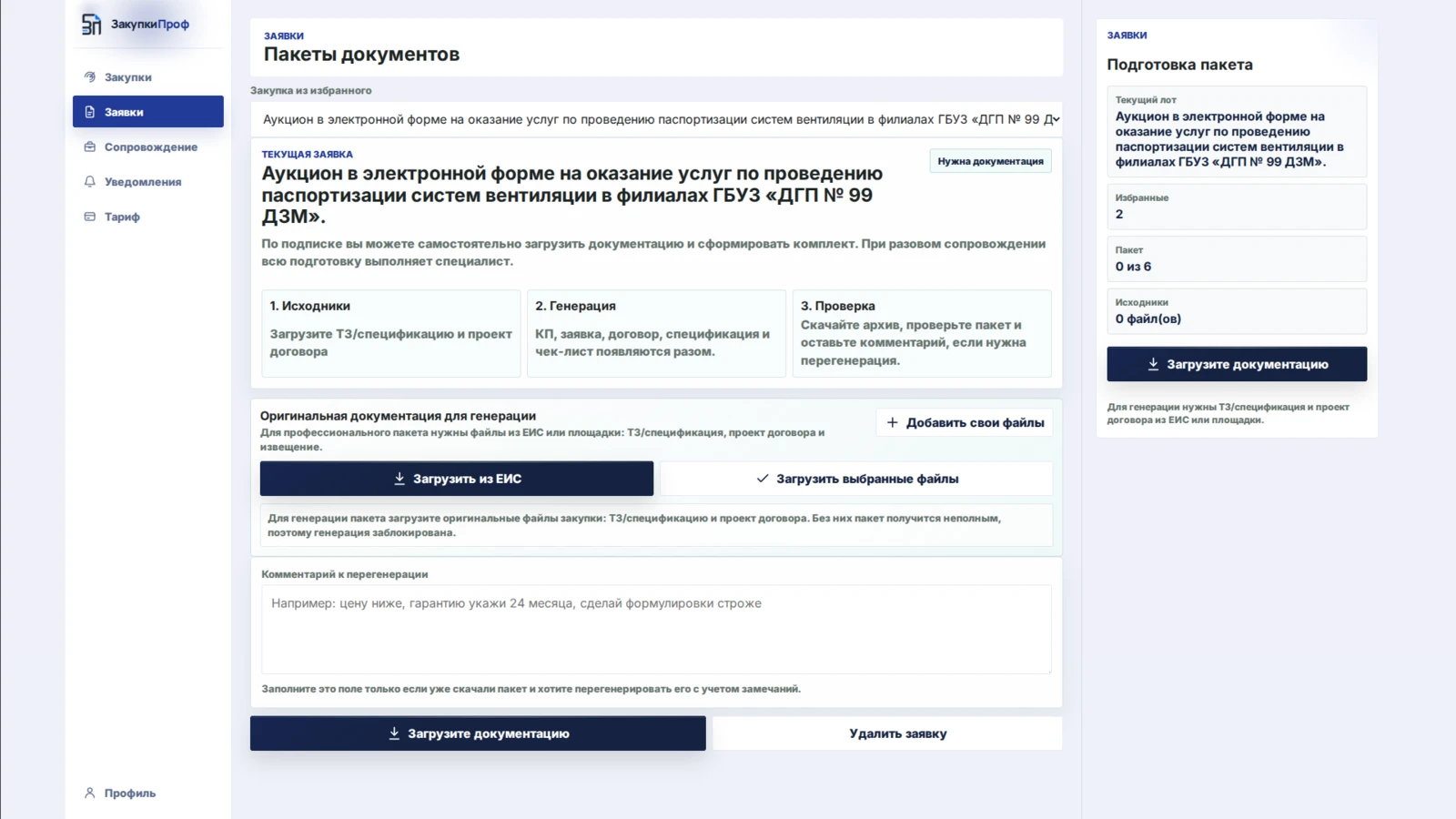
Task: Click the Комментарий к перегенерации text field
Action: 656,630
